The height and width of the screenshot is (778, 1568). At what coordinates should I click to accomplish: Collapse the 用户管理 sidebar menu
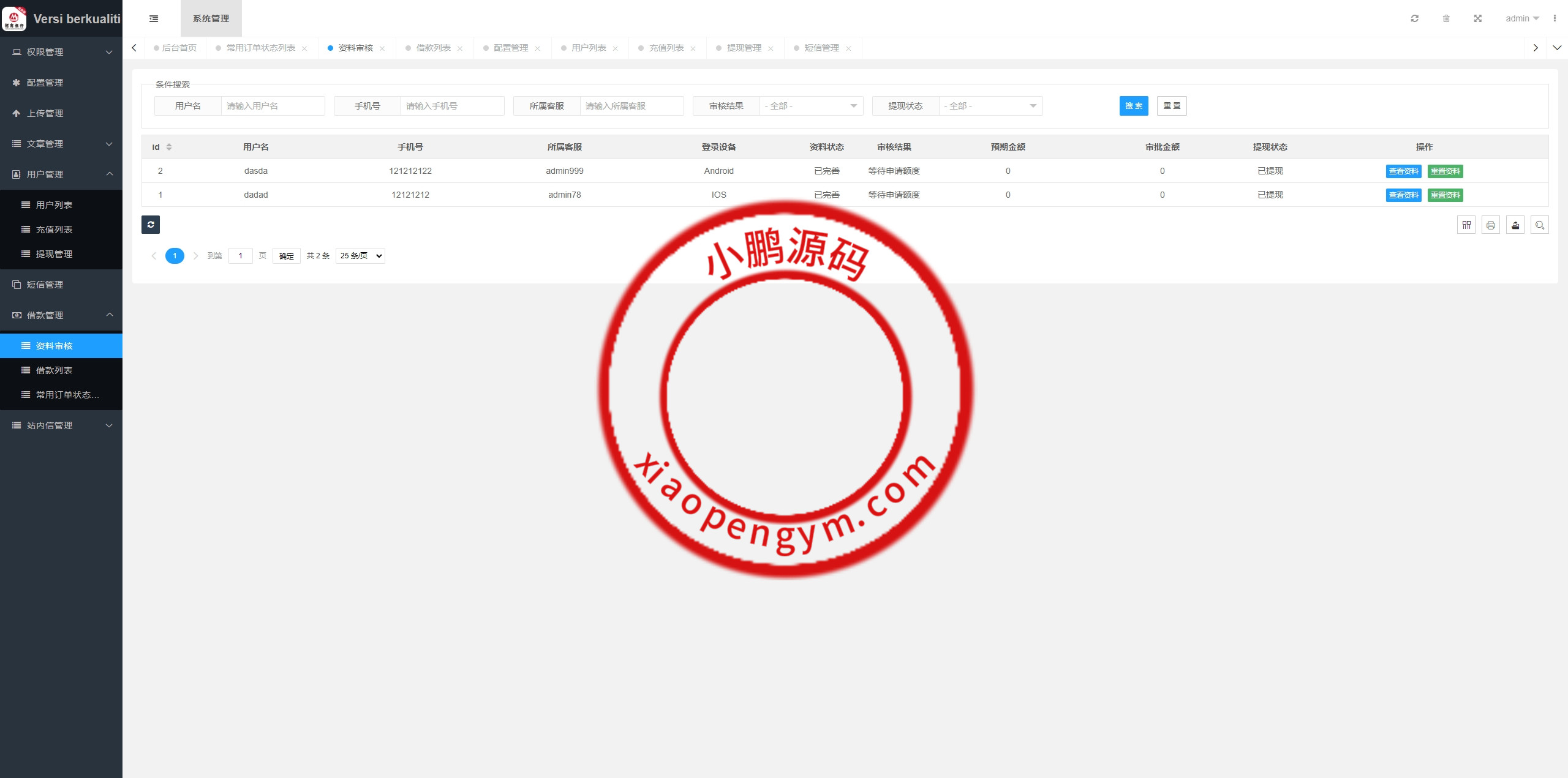click(61, 174)
